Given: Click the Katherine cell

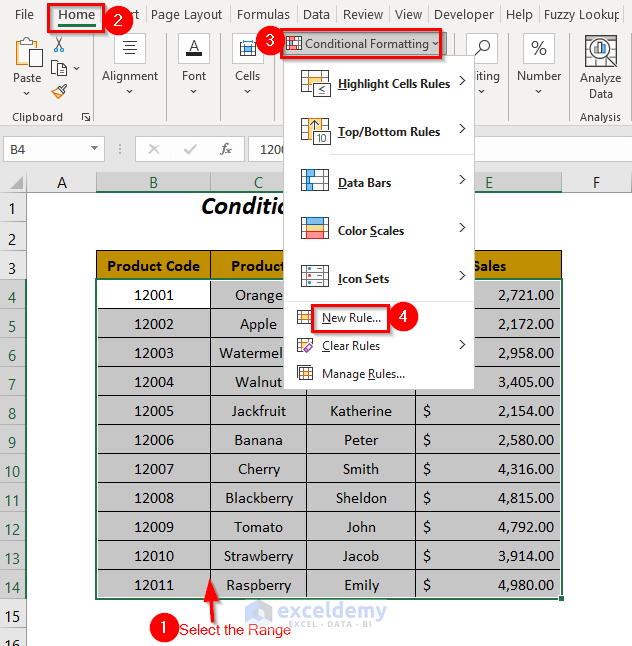Looking at the screenshot, I should [x=361, y=411].
